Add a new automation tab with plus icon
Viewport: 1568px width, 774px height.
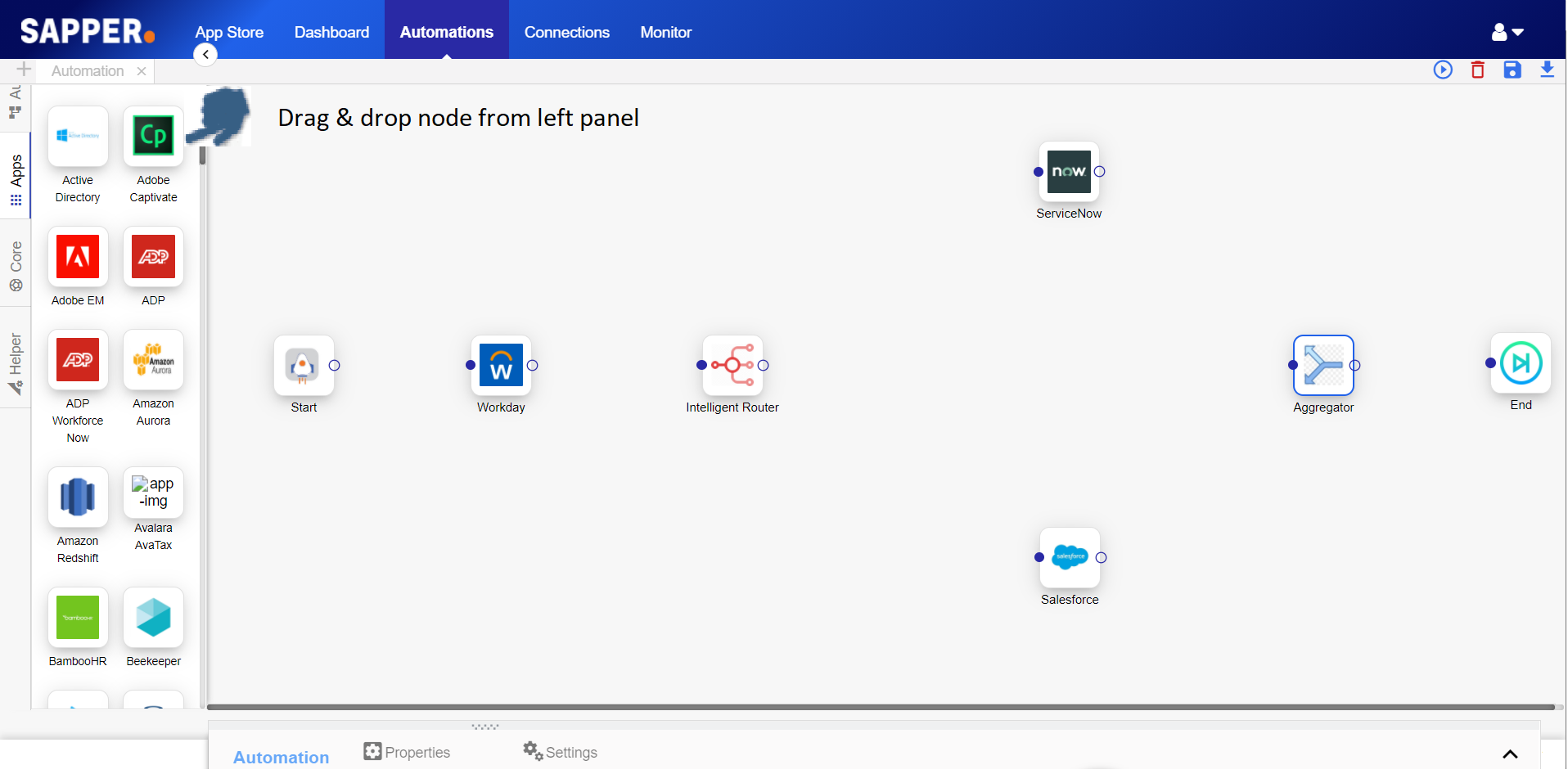pos(24,70)
